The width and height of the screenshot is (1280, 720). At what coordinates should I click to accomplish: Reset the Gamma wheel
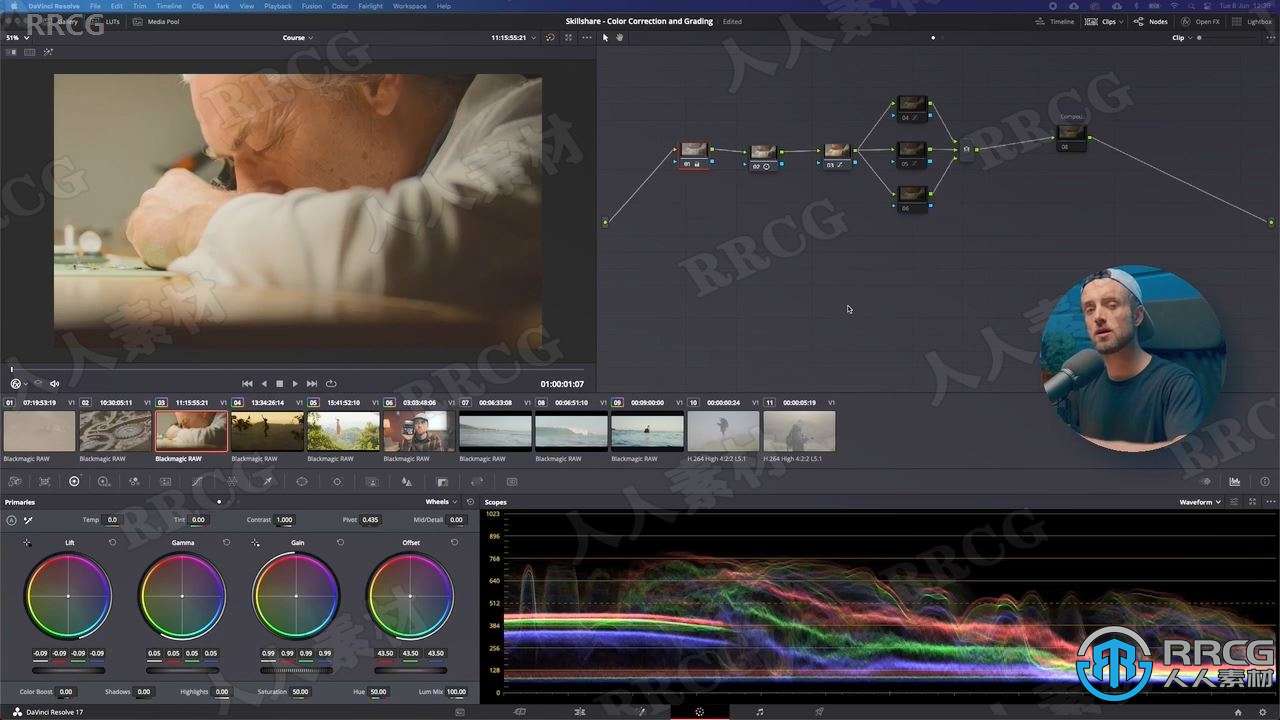pyautogui.click(x=226, y=542)
